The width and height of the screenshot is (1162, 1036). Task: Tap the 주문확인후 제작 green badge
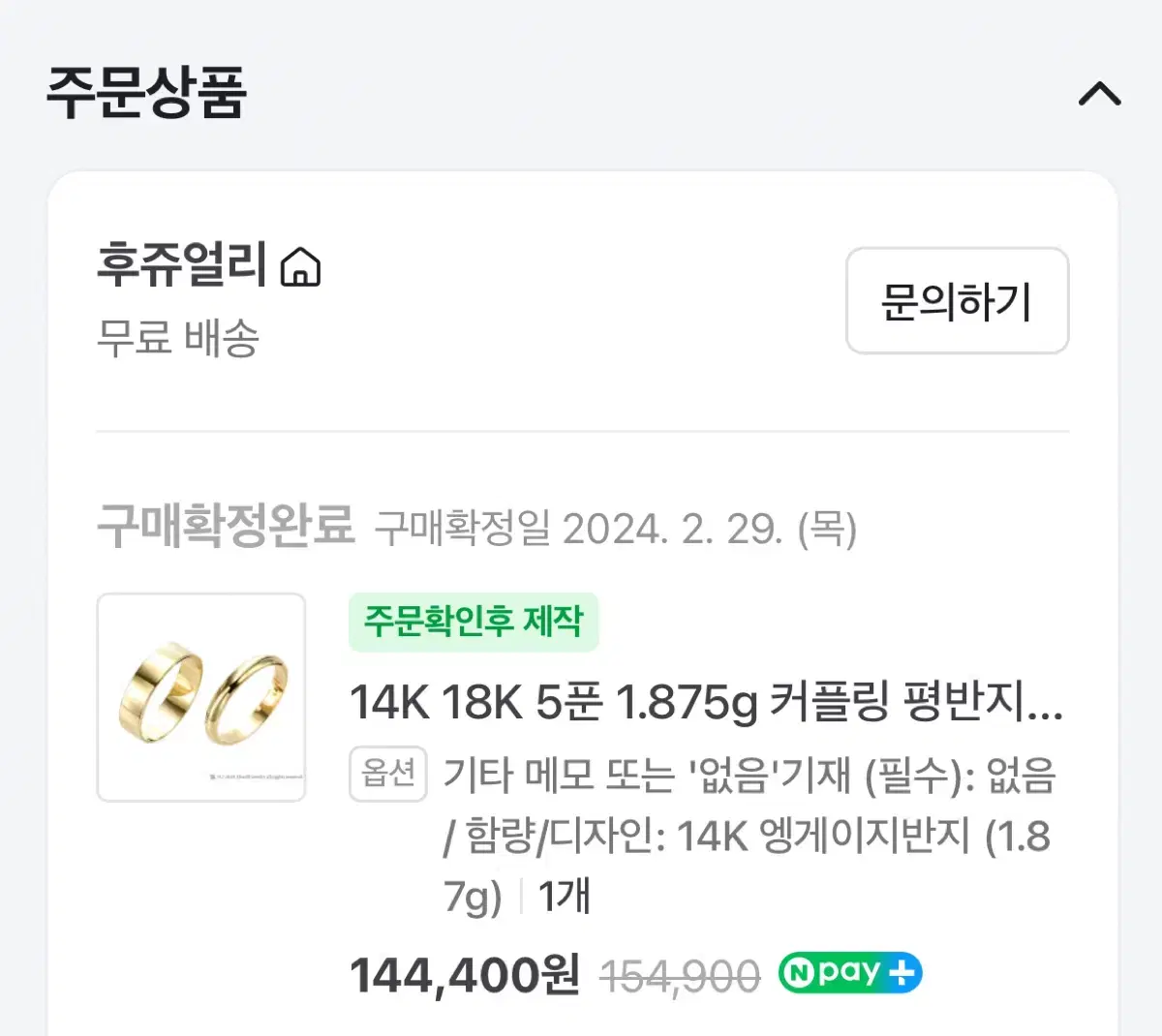click(474, 622)
